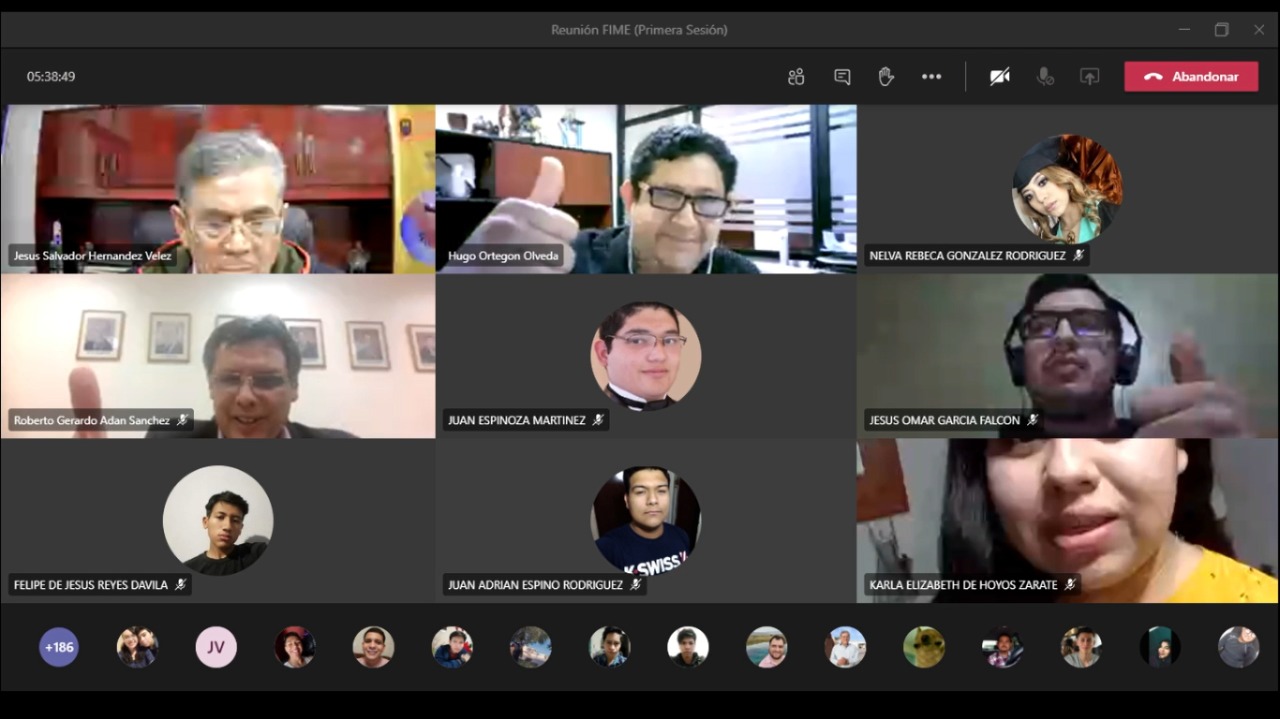
Task: Toggle the microphone mute button
Action: [1045, 77]
